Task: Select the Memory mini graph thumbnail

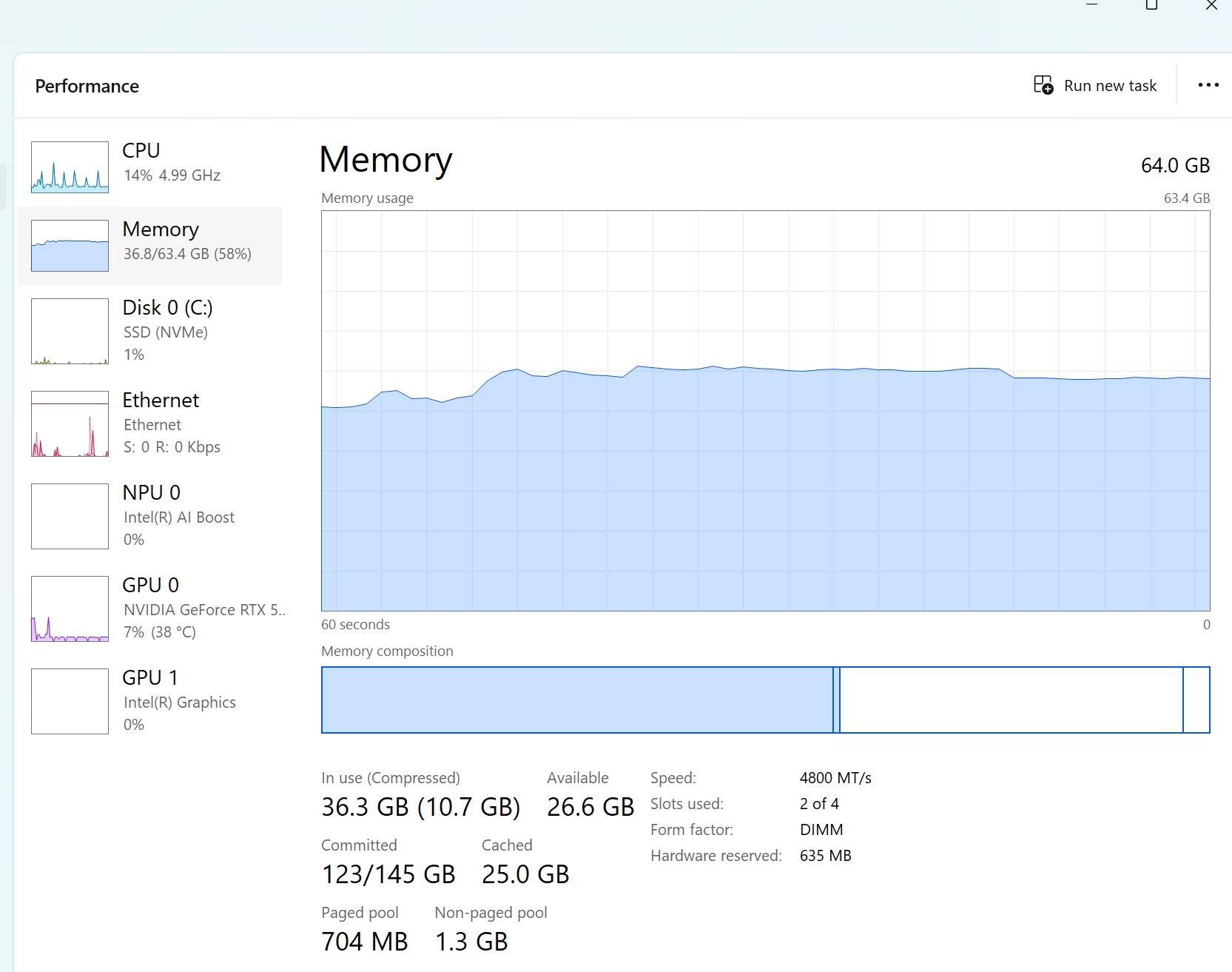Action: click(70, 246)
